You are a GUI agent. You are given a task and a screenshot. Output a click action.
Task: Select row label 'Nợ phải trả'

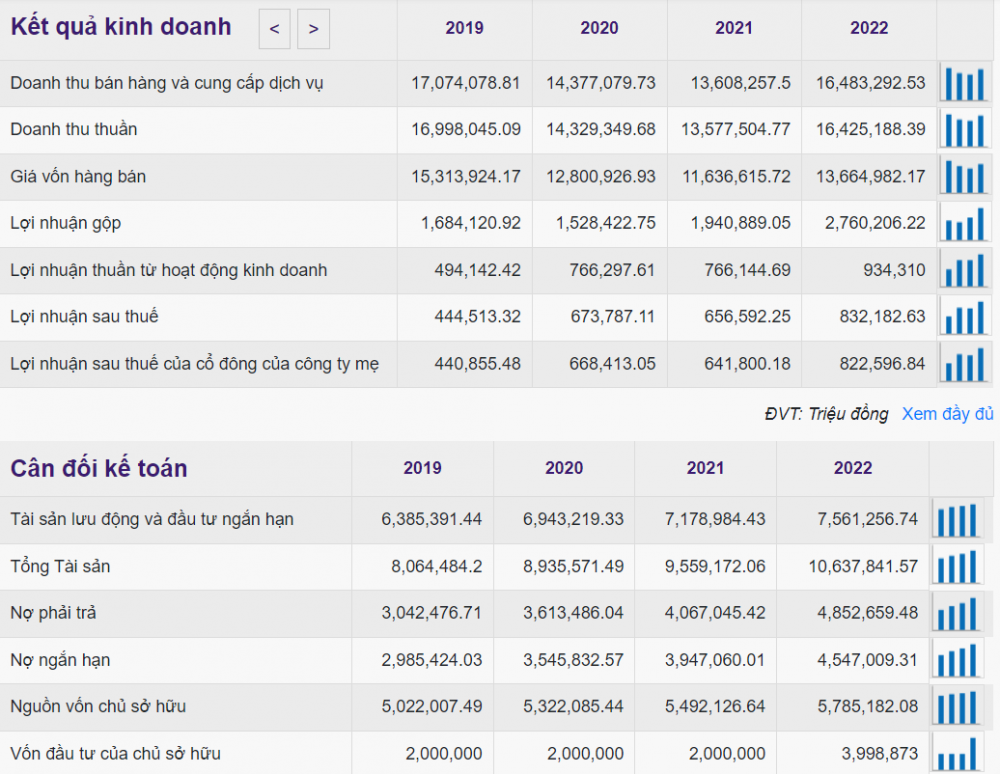54,613
